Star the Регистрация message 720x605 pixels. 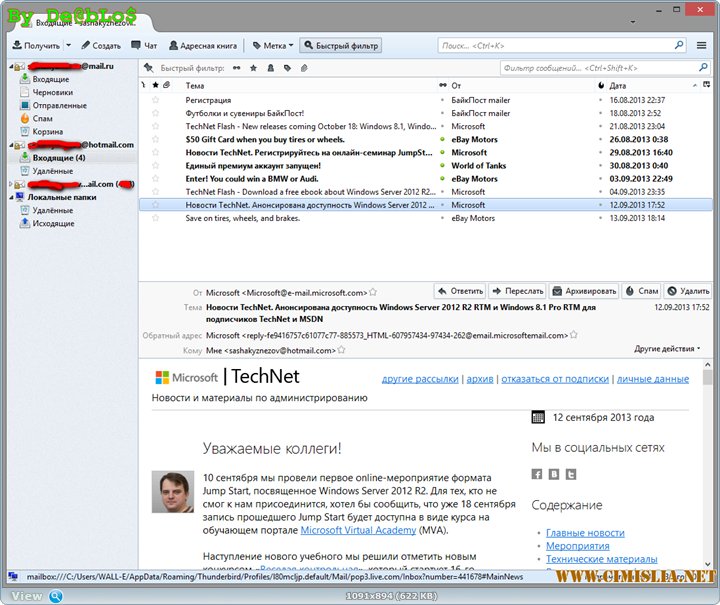[x=155, y=101]
